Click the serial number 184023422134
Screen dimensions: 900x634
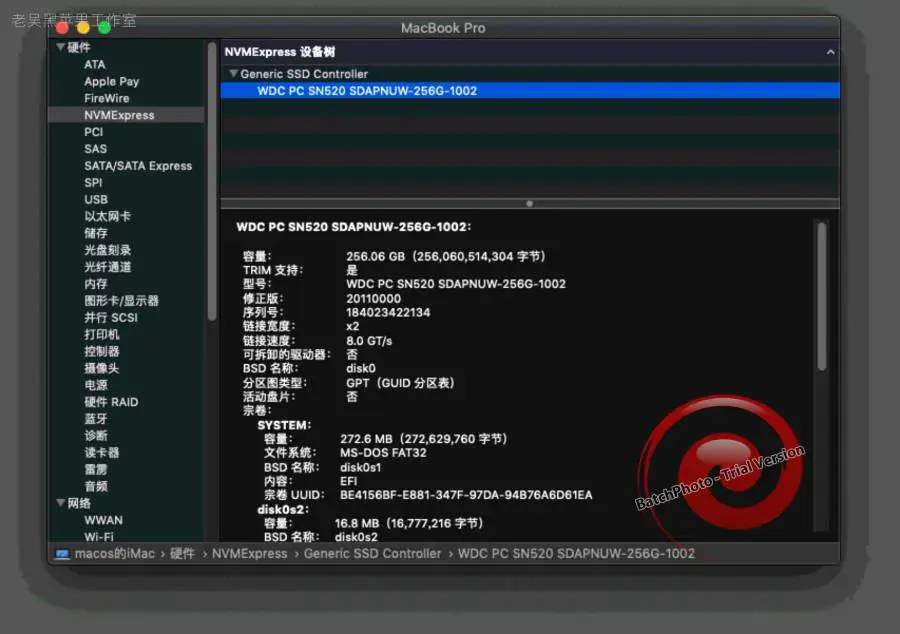coord(388,313)
